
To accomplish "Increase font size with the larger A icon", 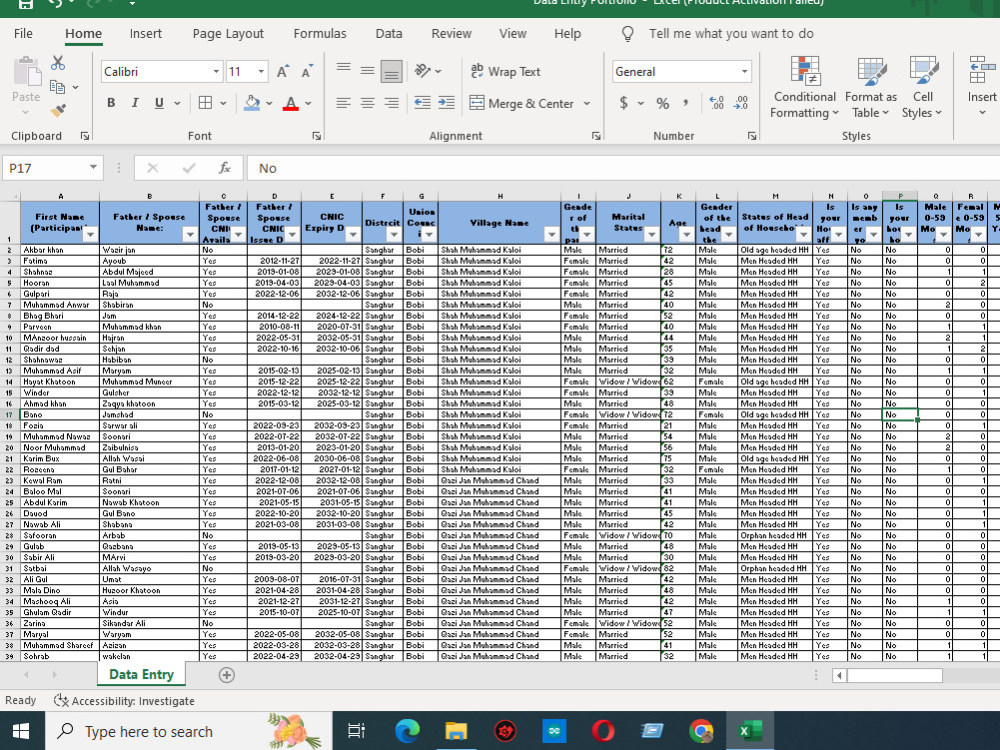I will (x=283, y=71).
